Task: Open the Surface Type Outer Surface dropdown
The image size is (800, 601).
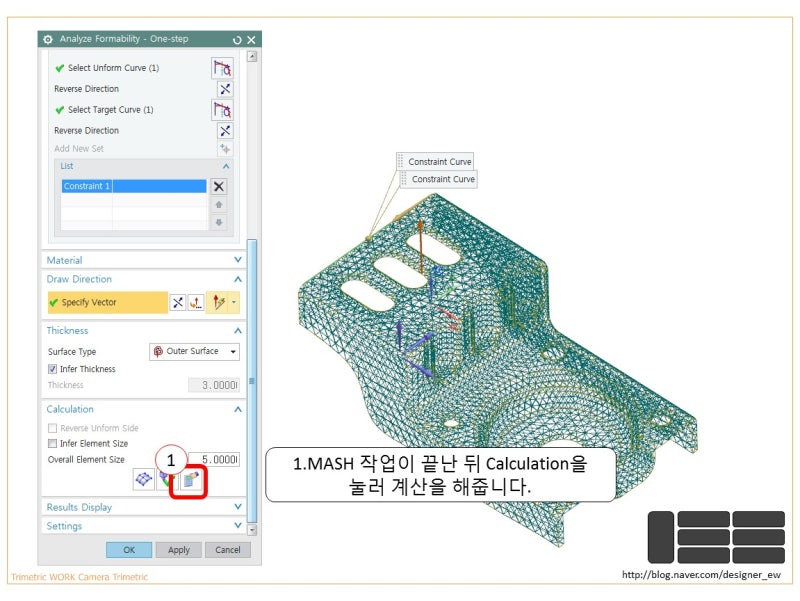Action: pos(194,352)
